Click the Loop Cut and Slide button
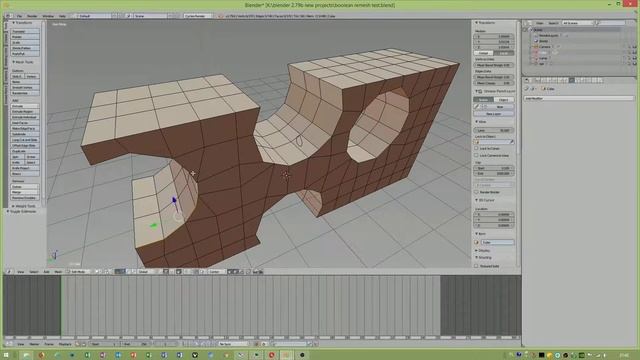 pos(25,140)
